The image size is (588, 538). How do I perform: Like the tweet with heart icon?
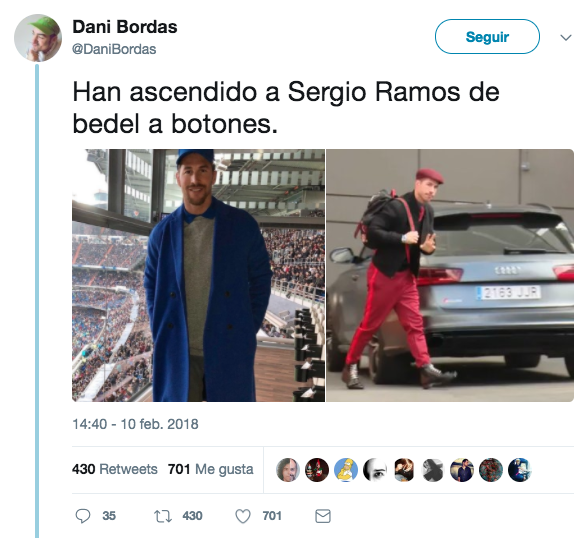(243, 516)
